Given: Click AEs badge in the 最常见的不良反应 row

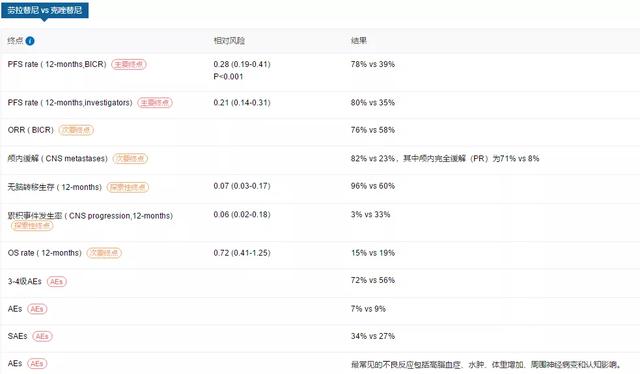Looking at the screenshot, I should [37, 364].
